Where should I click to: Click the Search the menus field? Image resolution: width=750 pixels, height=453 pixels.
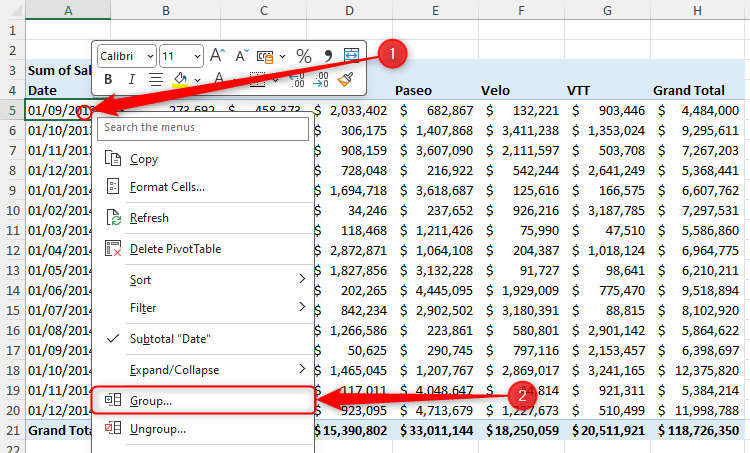203,128
